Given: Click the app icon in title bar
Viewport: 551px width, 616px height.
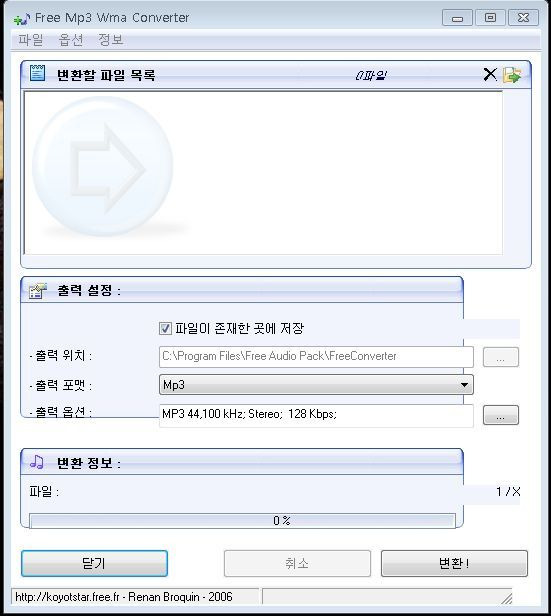Looking at the screenshot, I should [x=21, y=18].
